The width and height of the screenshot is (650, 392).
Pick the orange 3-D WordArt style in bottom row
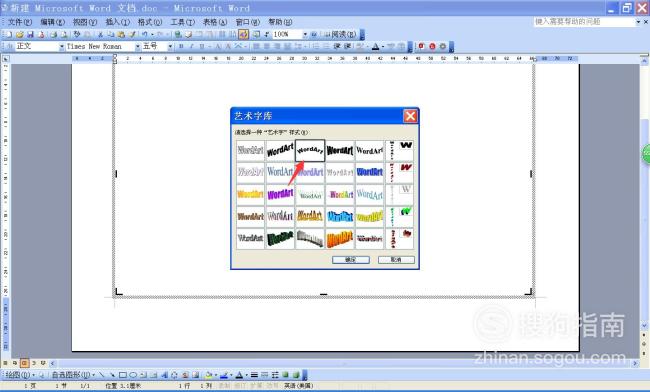pos(340,239)
